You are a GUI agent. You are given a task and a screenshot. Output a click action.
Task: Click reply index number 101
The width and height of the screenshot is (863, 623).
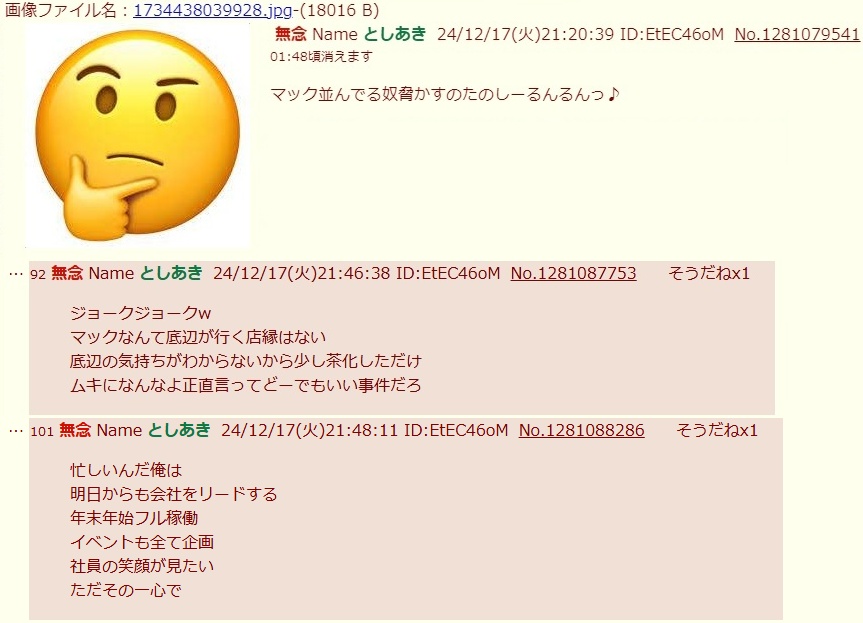(42, 431)
